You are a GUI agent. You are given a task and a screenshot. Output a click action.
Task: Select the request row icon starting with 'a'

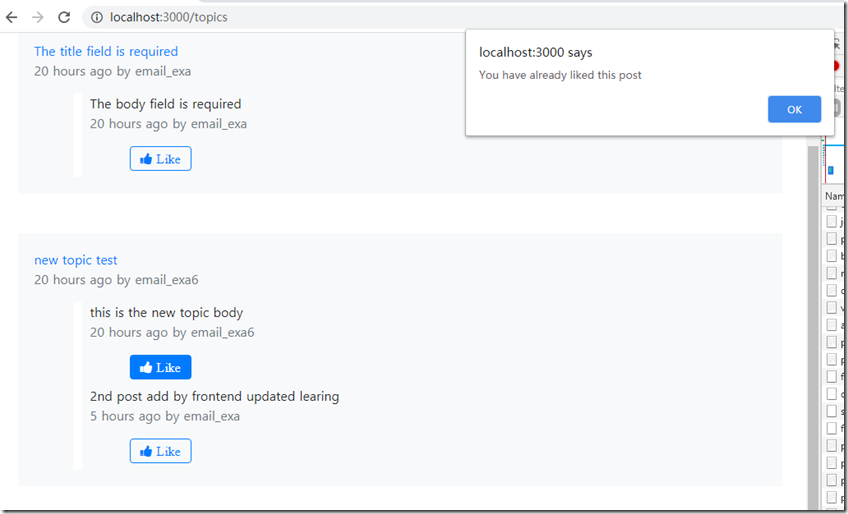(x=832, y=324)
